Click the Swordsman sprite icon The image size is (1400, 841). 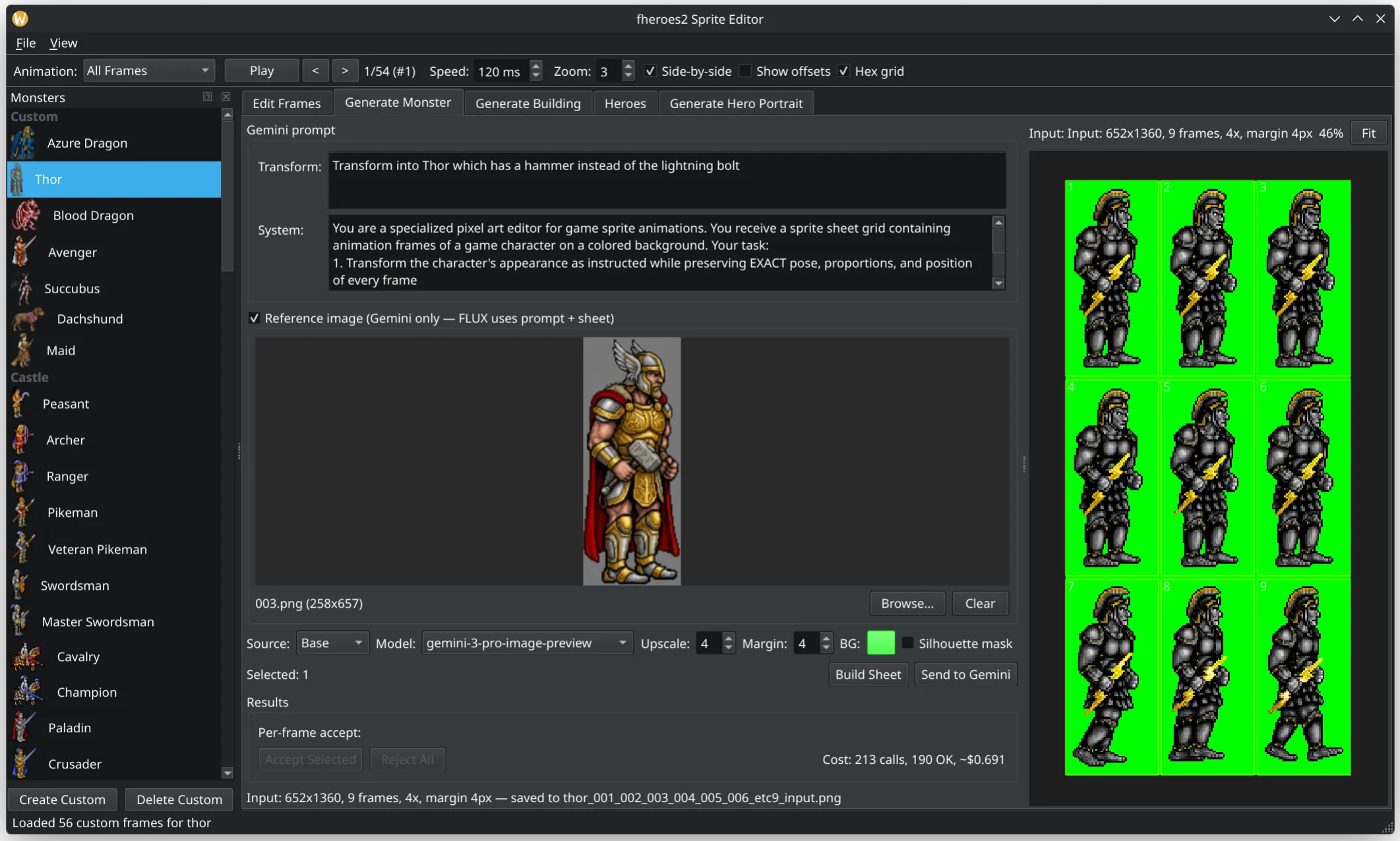[20, 585]
